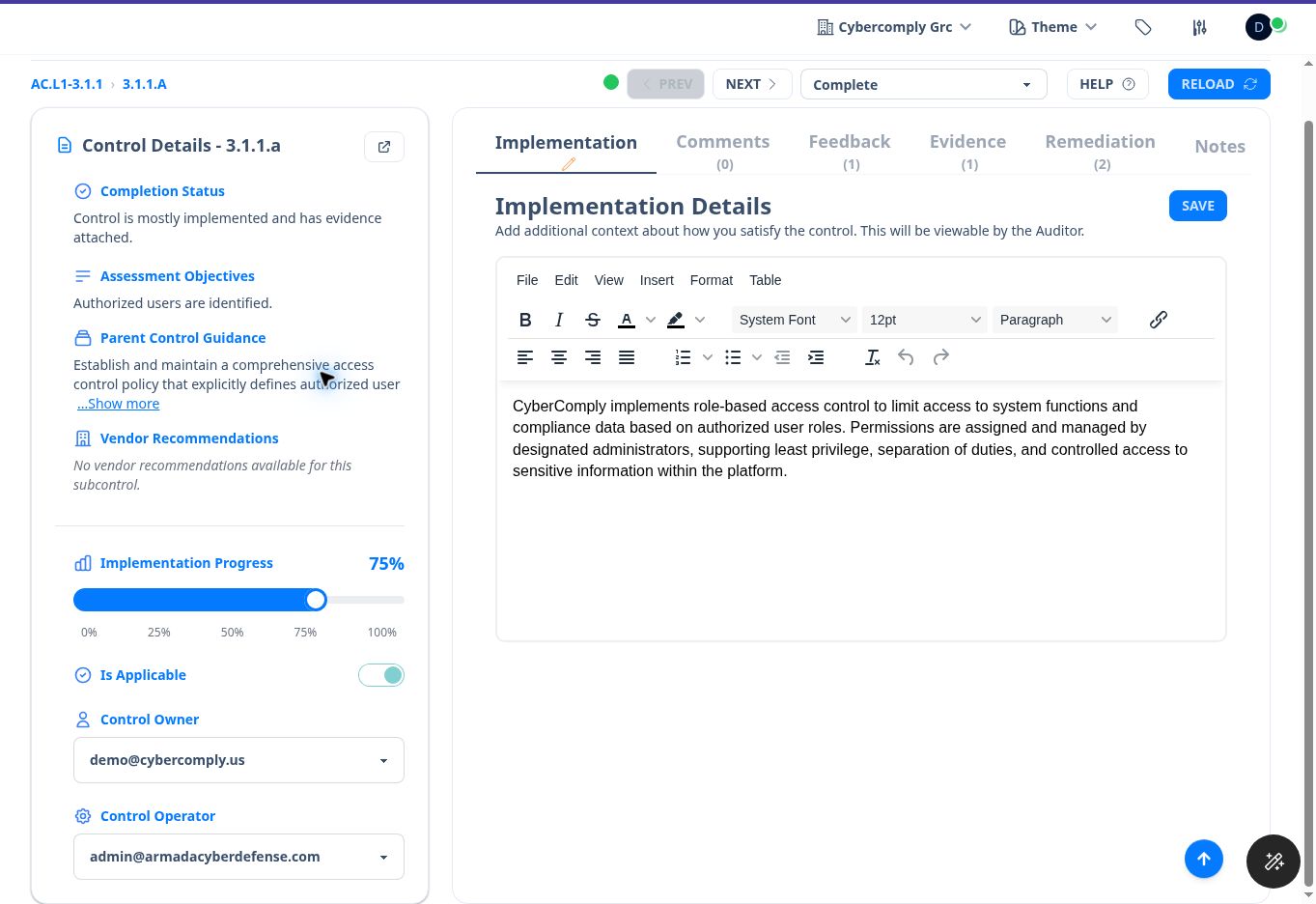
Task: Insert numbered list
Action: tap(683, 357)
